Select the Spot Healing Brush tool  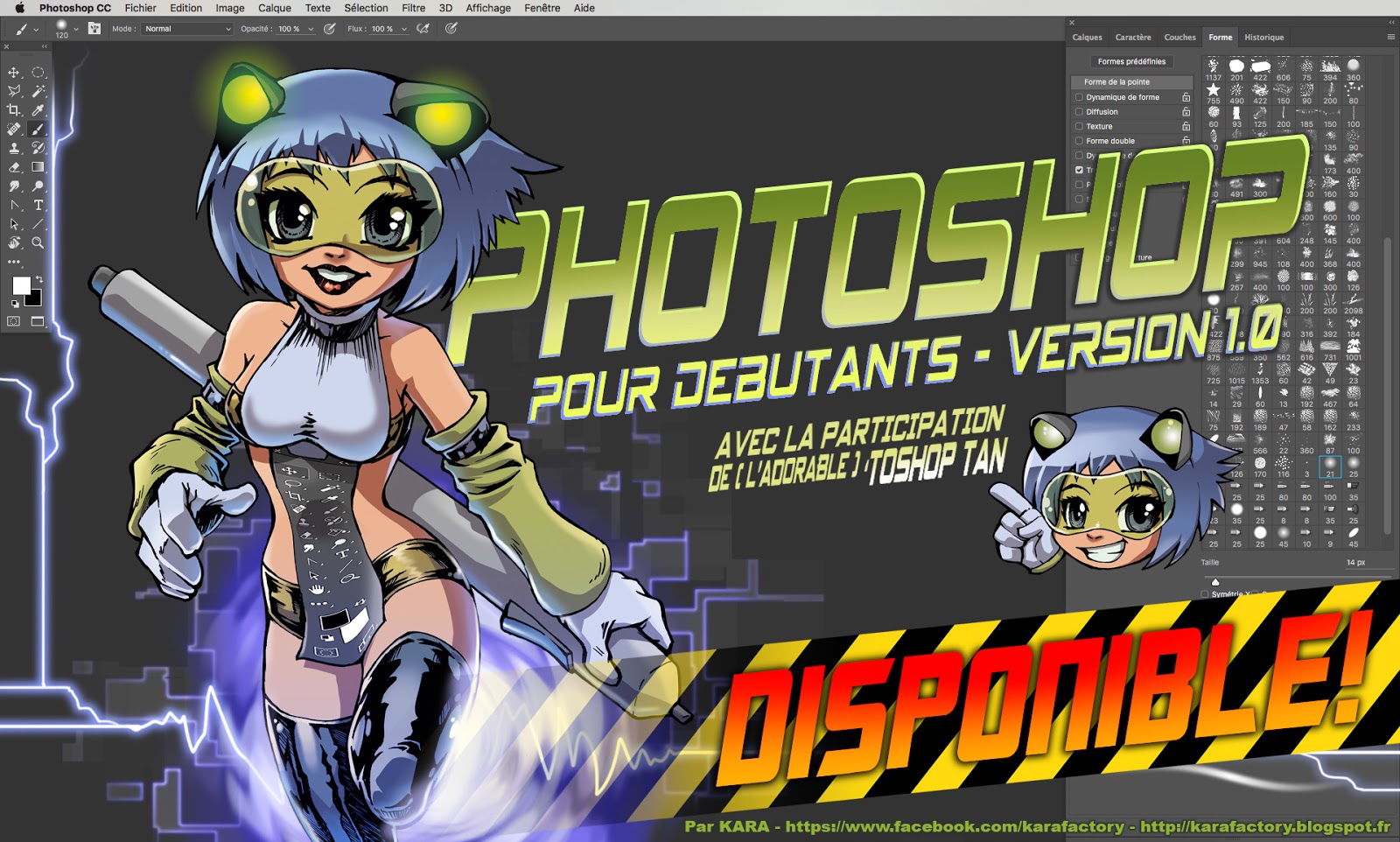coord(14,130)
